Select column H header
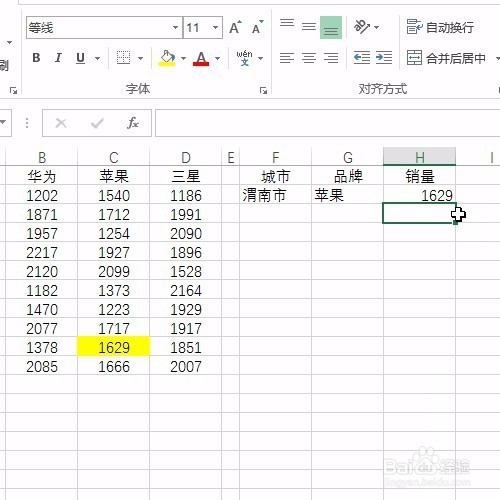500x500 pixels. click(x=420, y=157)
